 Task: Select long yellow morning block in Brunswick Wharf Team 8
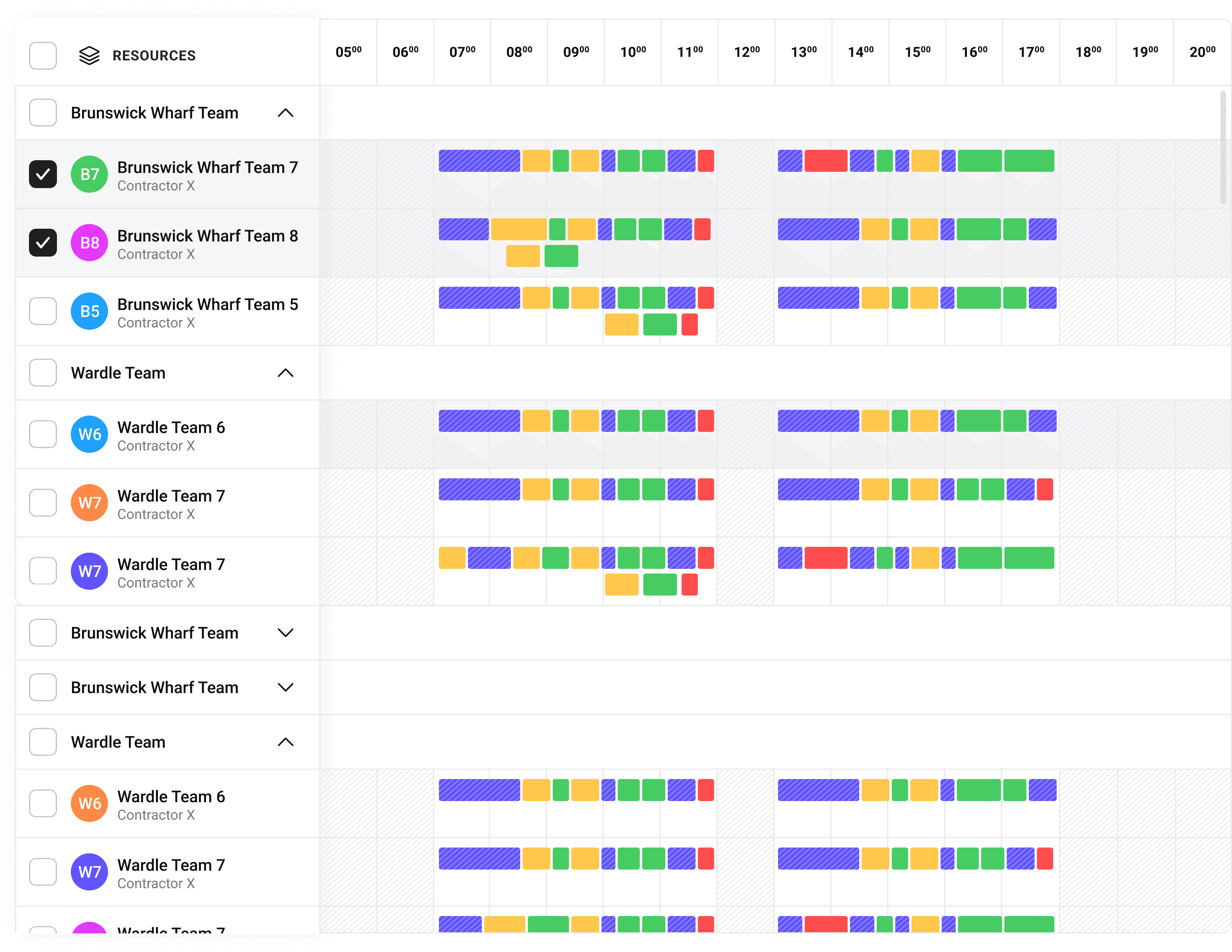pyautogui.click(x=519, y=229)
